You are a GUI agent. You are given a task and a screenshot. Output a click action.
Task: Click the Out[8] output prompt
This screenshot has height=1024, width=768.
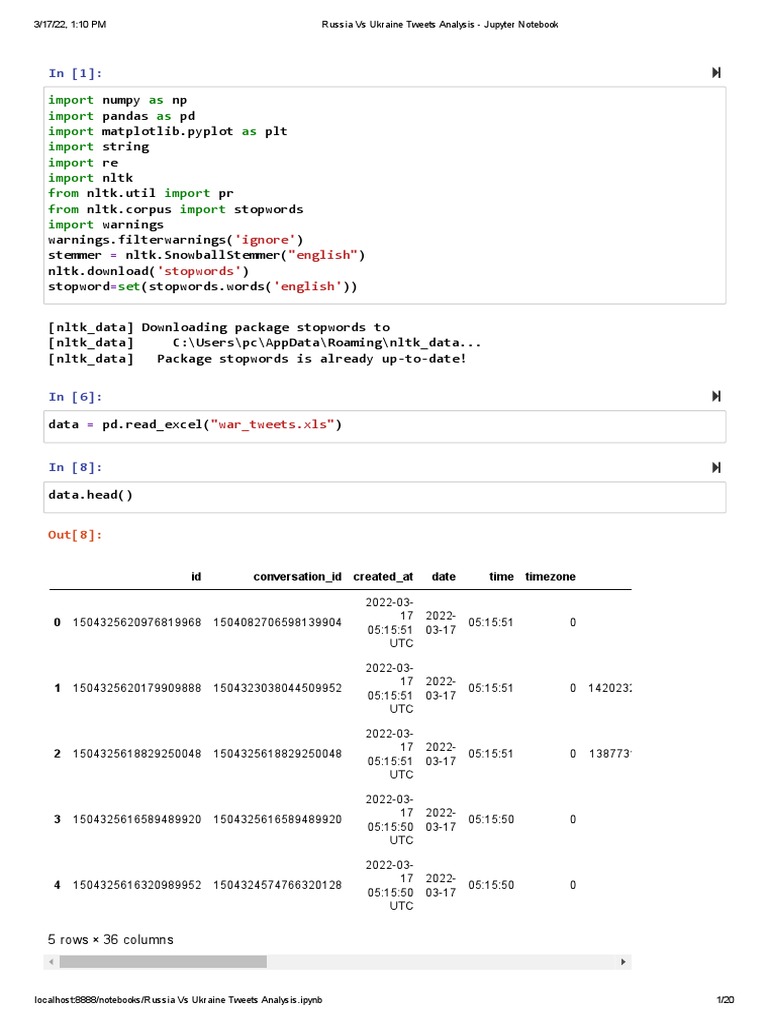[75, 535]
